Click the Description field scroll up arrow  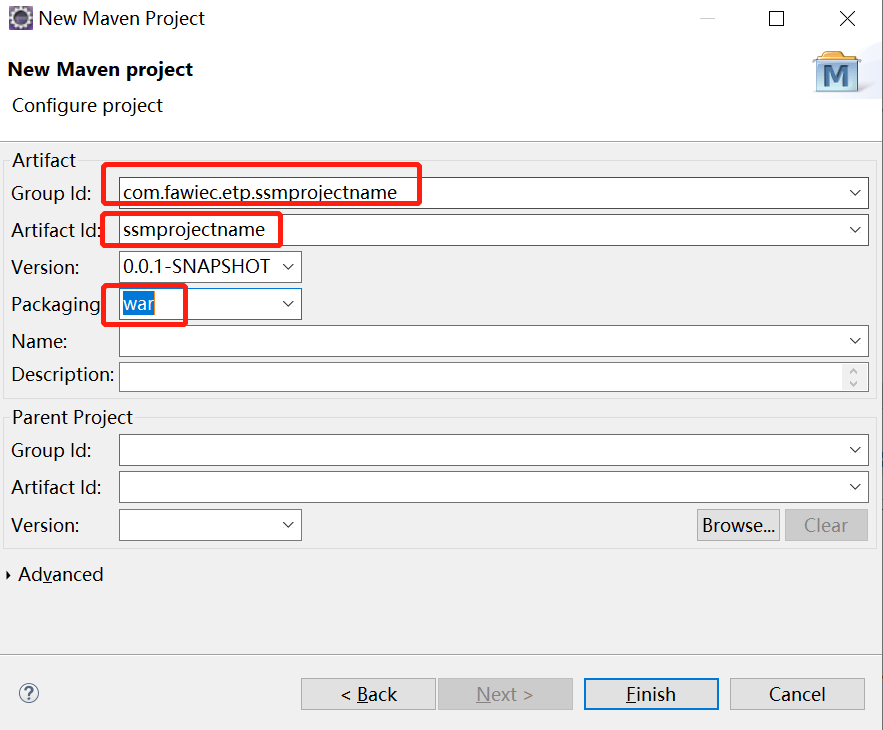click(854, 371)
